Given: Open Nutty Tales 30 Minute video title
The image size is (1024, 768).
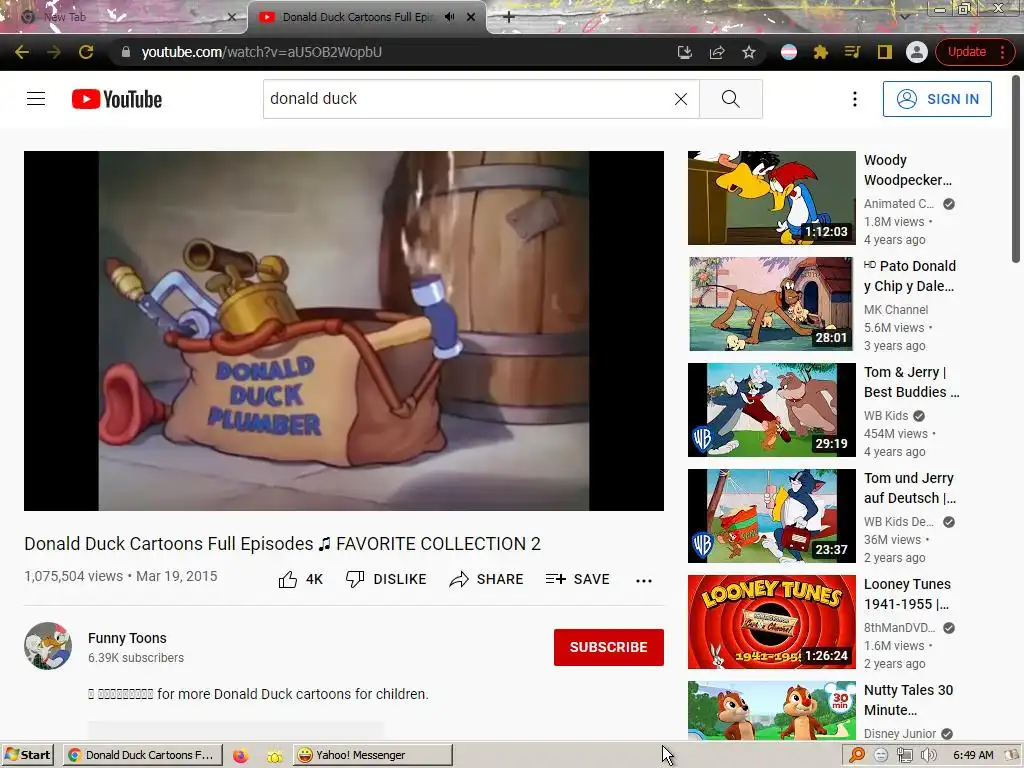Looking at the screenshot, I should (908, 699).
